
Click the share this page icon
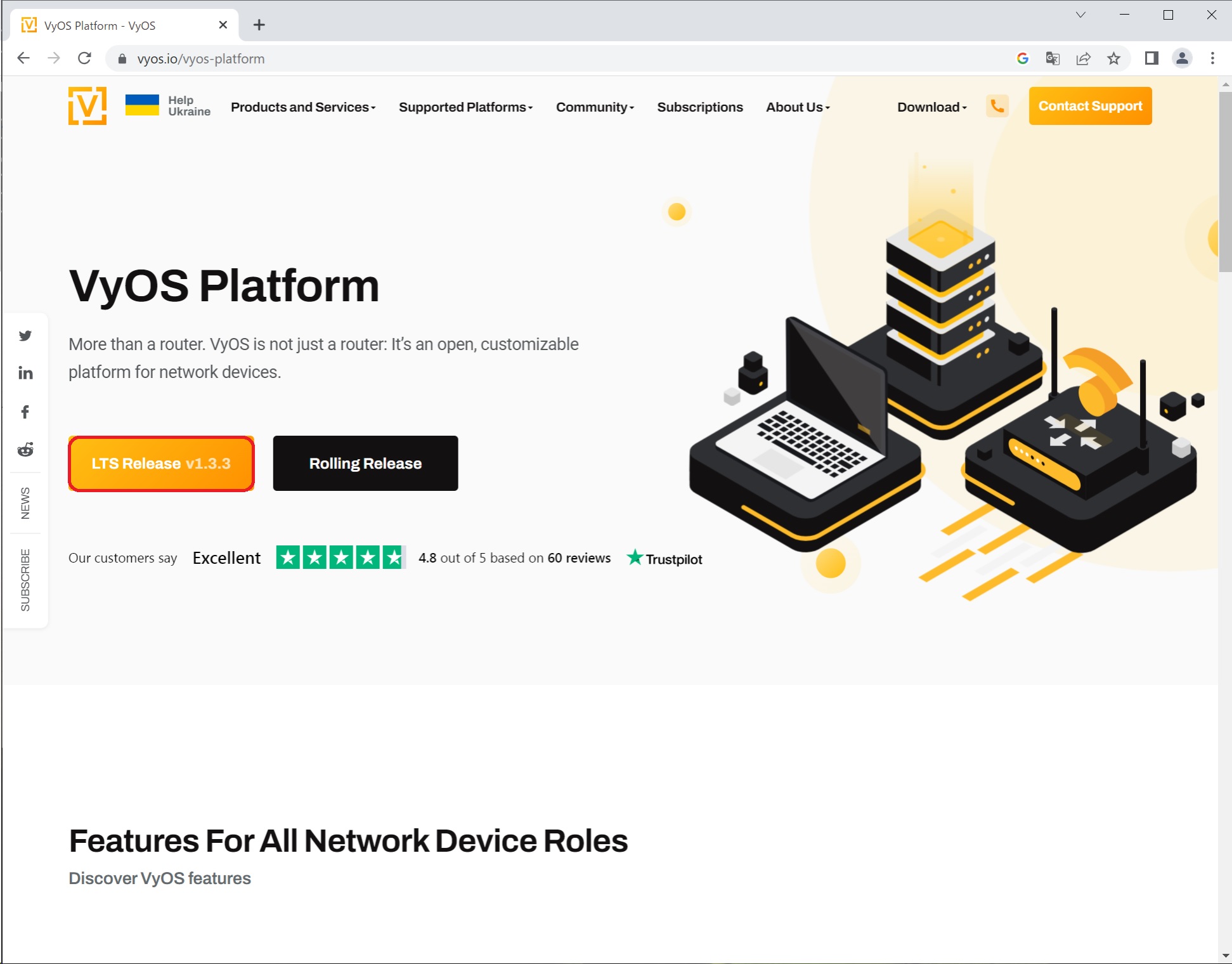tap(1083, 58)
